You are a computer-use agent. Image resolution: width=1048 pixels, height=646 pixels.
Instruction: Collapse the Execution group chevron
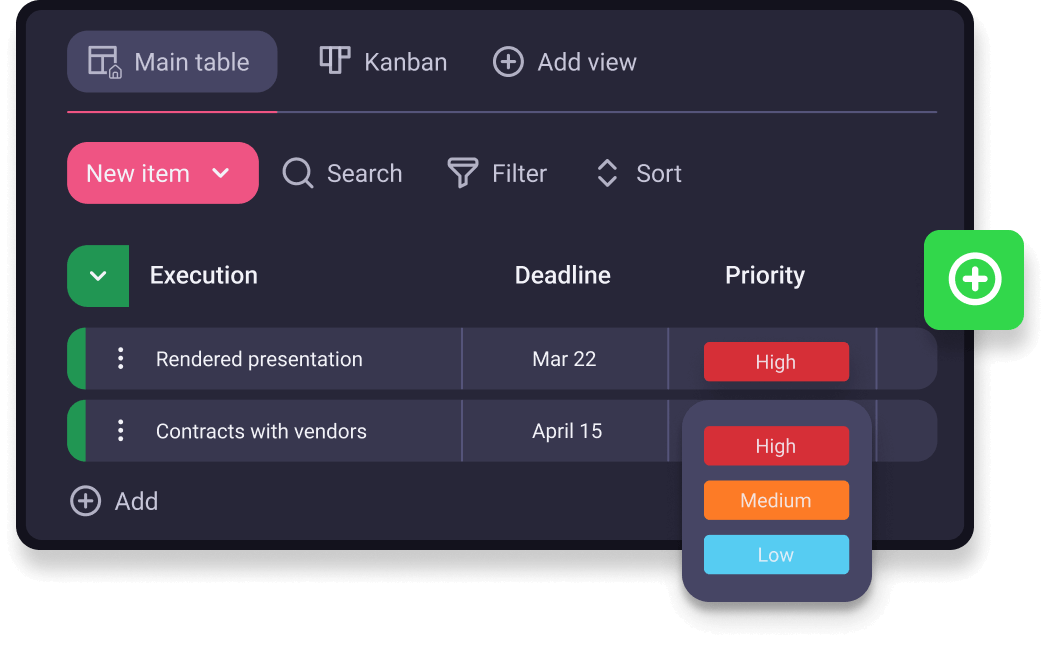[98, 276]
